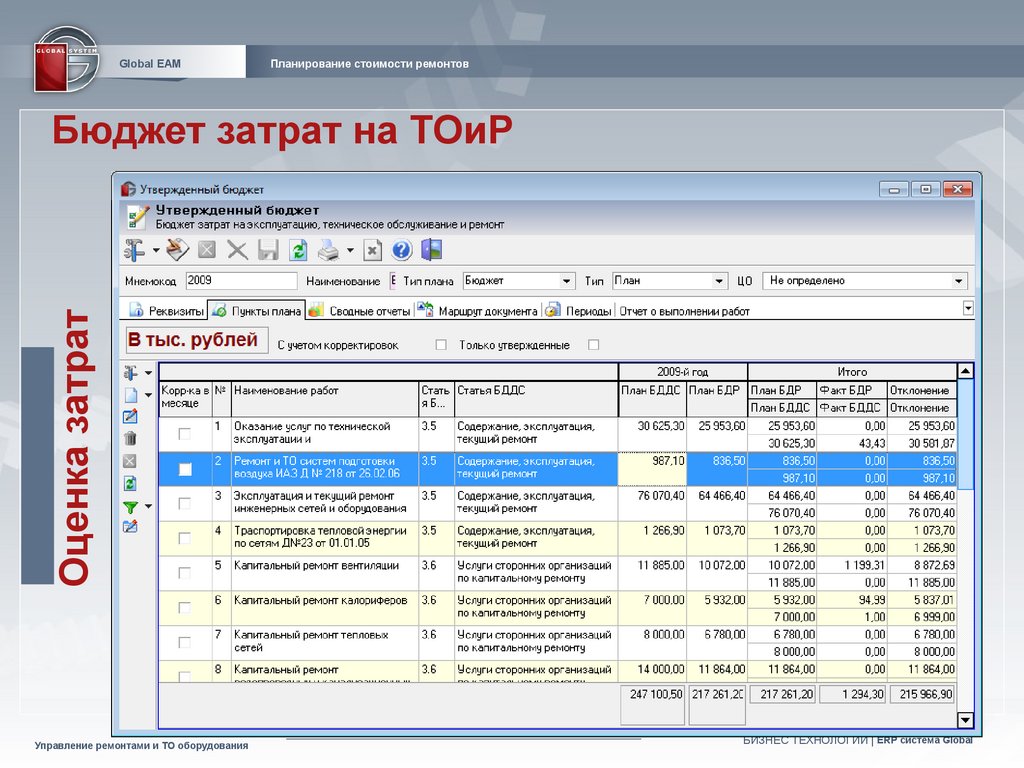Click the printer icon in the top toolbar
Viewport: 1024px width, 768px height.
pos(329,250)
